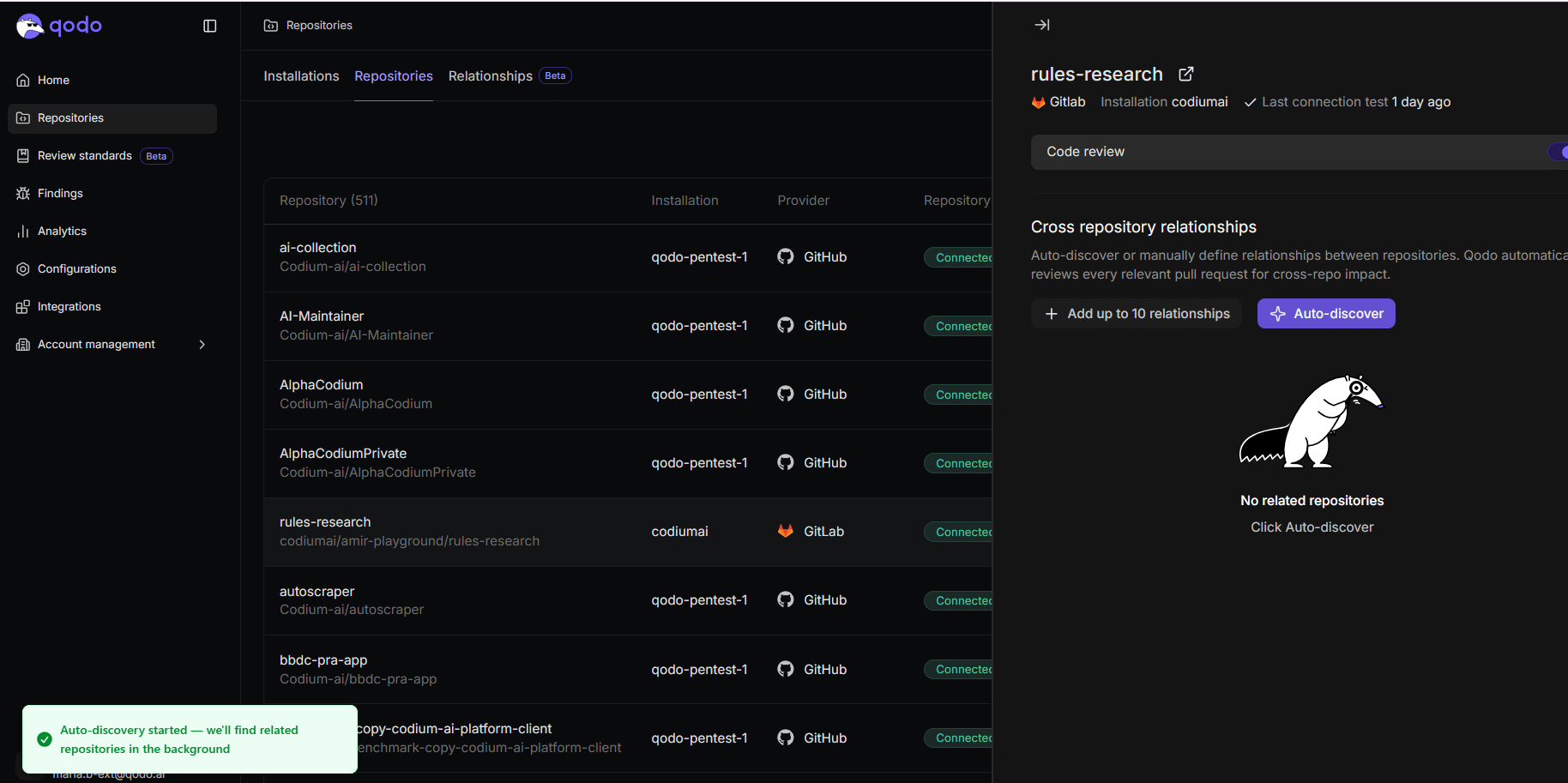This screenshot has width=1568, height=783.
Task: Click GitHub icon in ai-collection row
Action: tap(786, 256)
